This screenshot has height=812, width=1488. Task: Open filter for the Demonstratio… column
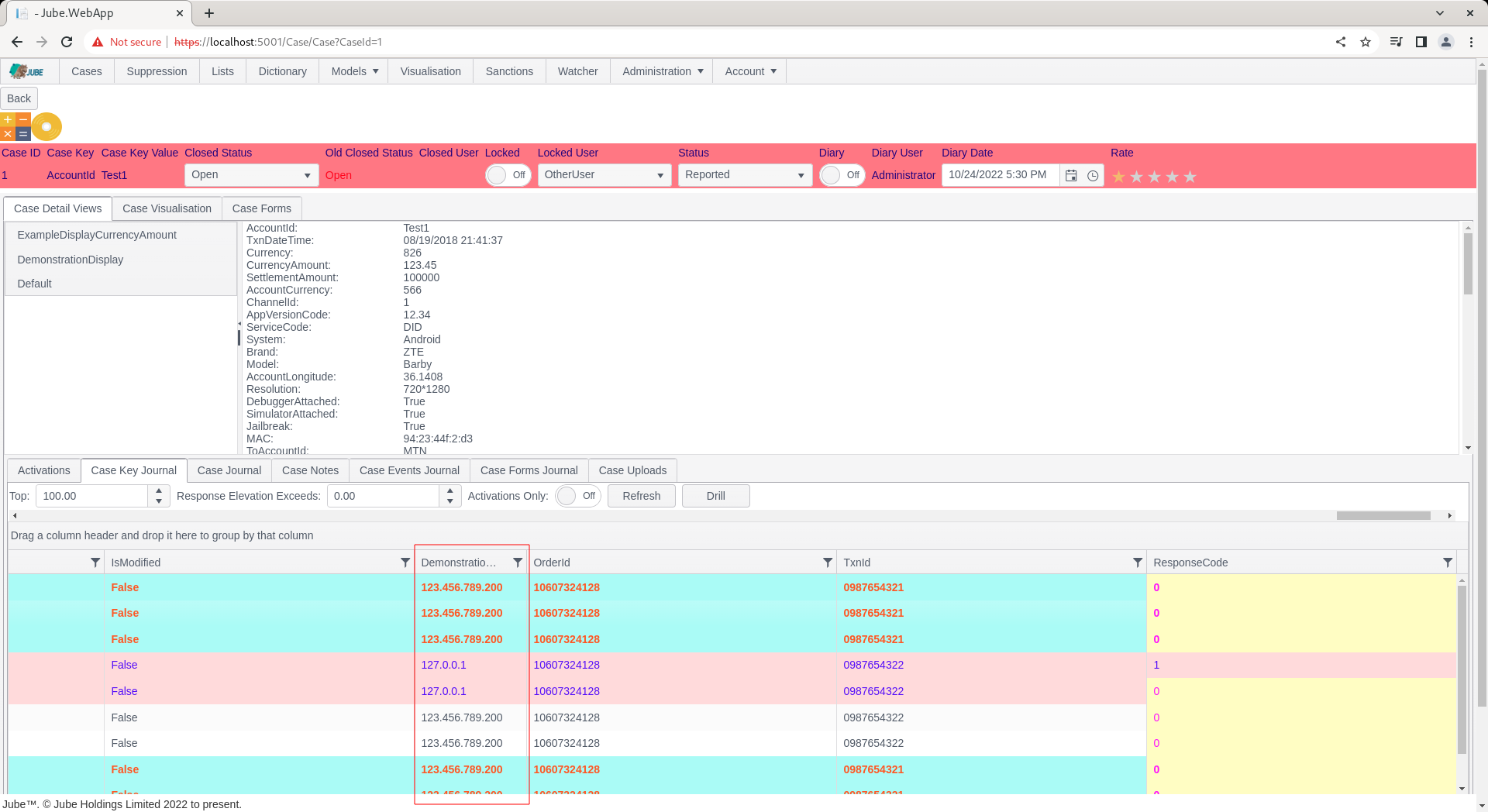click(518, 563)
